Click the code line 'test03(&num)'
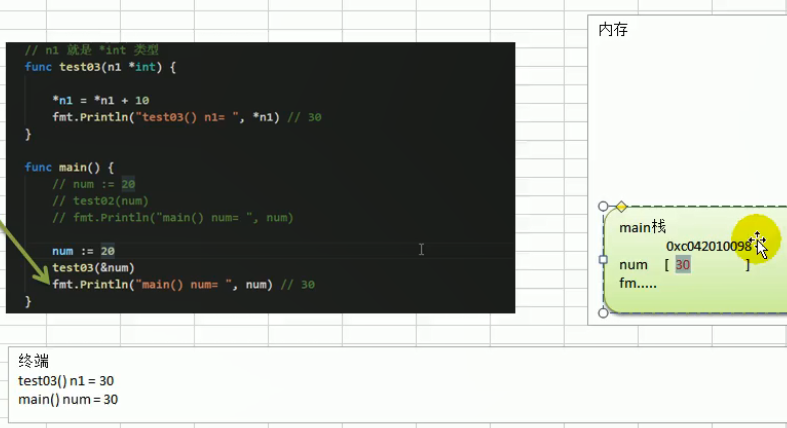 pyautogui.click(x=93, y=268)
